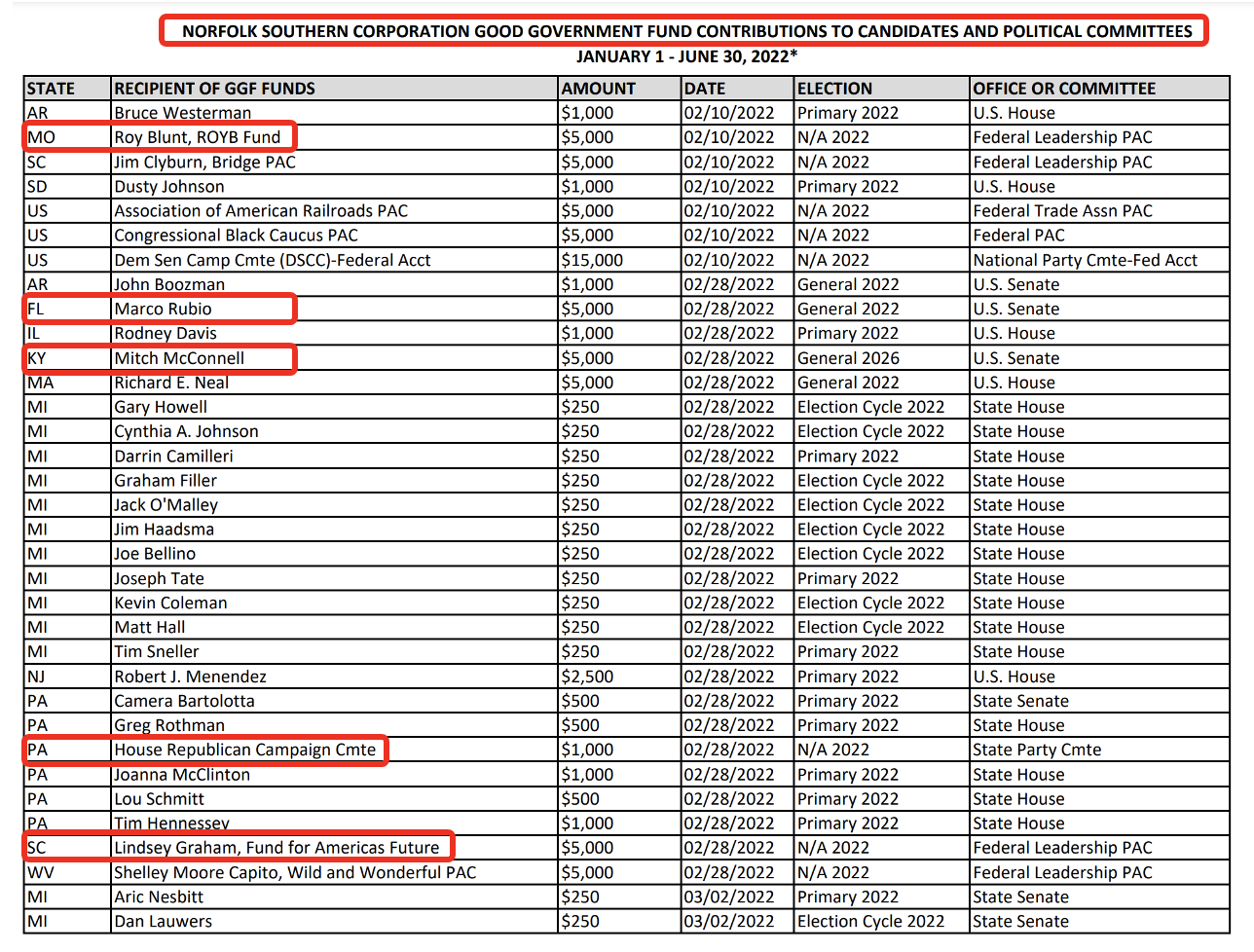Select recipient Joanna McClinton
1254x952 pixels.
coord(182,775)
